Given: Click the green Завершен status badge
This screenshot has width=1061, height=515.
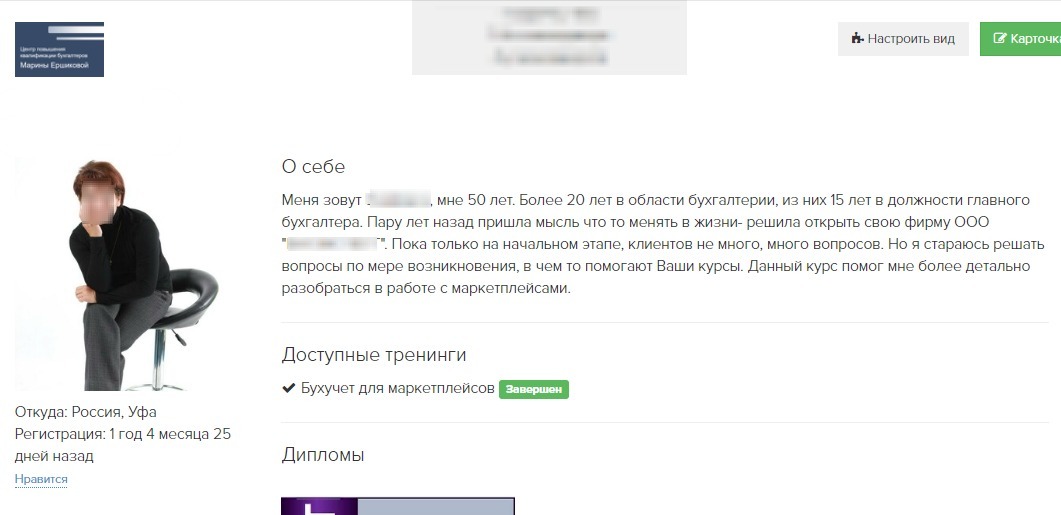Looking at the screenshot, I should tap(534, 390).
